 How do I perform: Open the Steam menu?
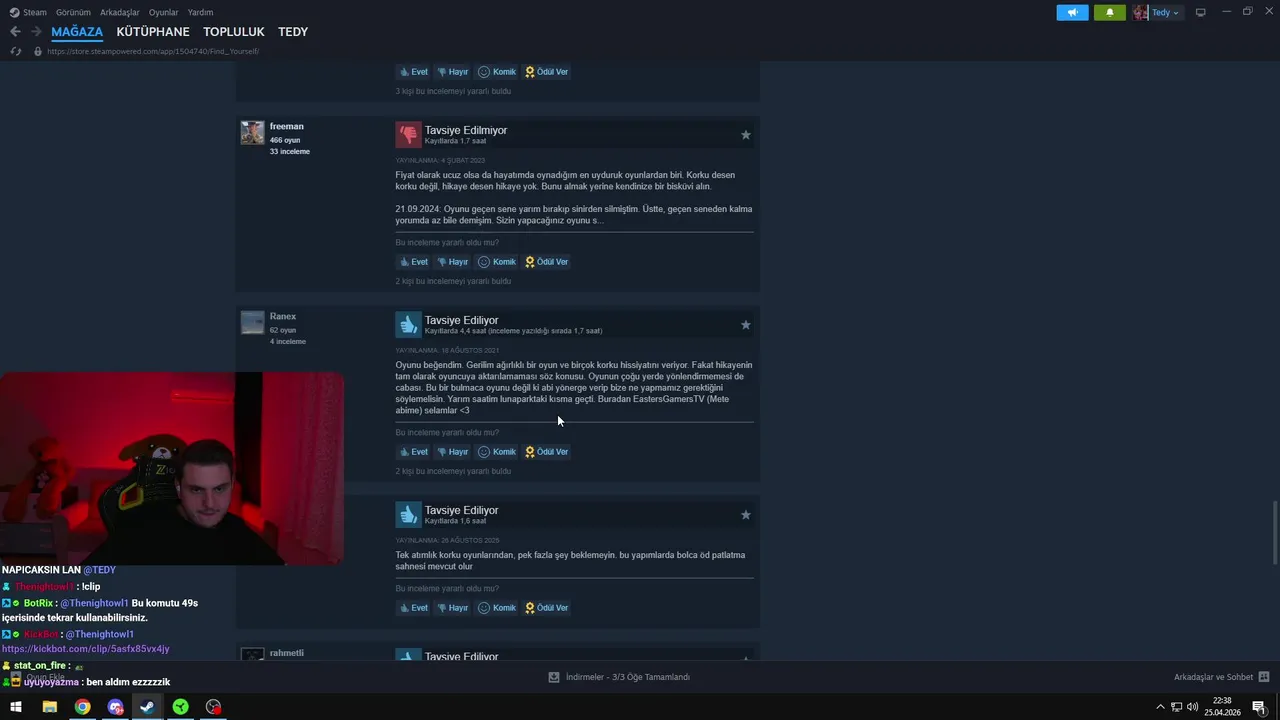pyautogui.click(x=29, y=12)
